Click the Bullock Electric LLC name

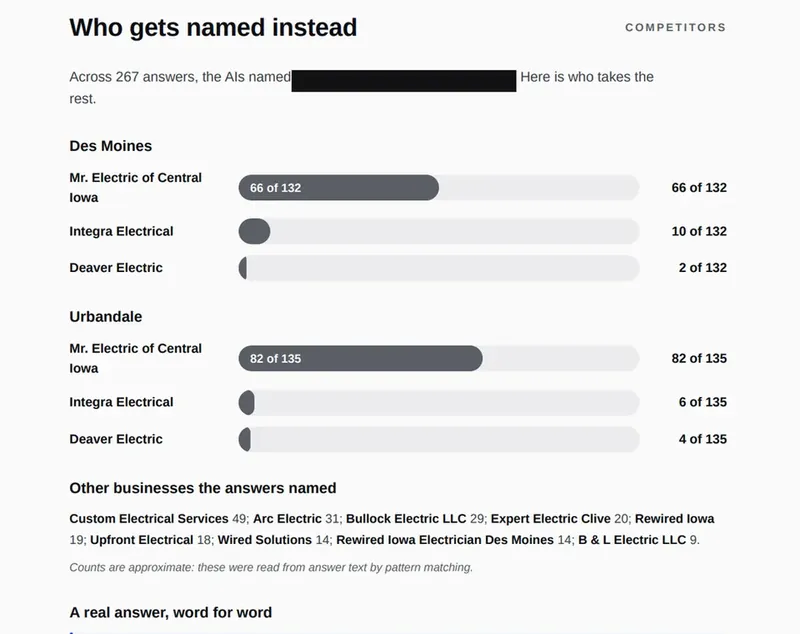[406, 519]
